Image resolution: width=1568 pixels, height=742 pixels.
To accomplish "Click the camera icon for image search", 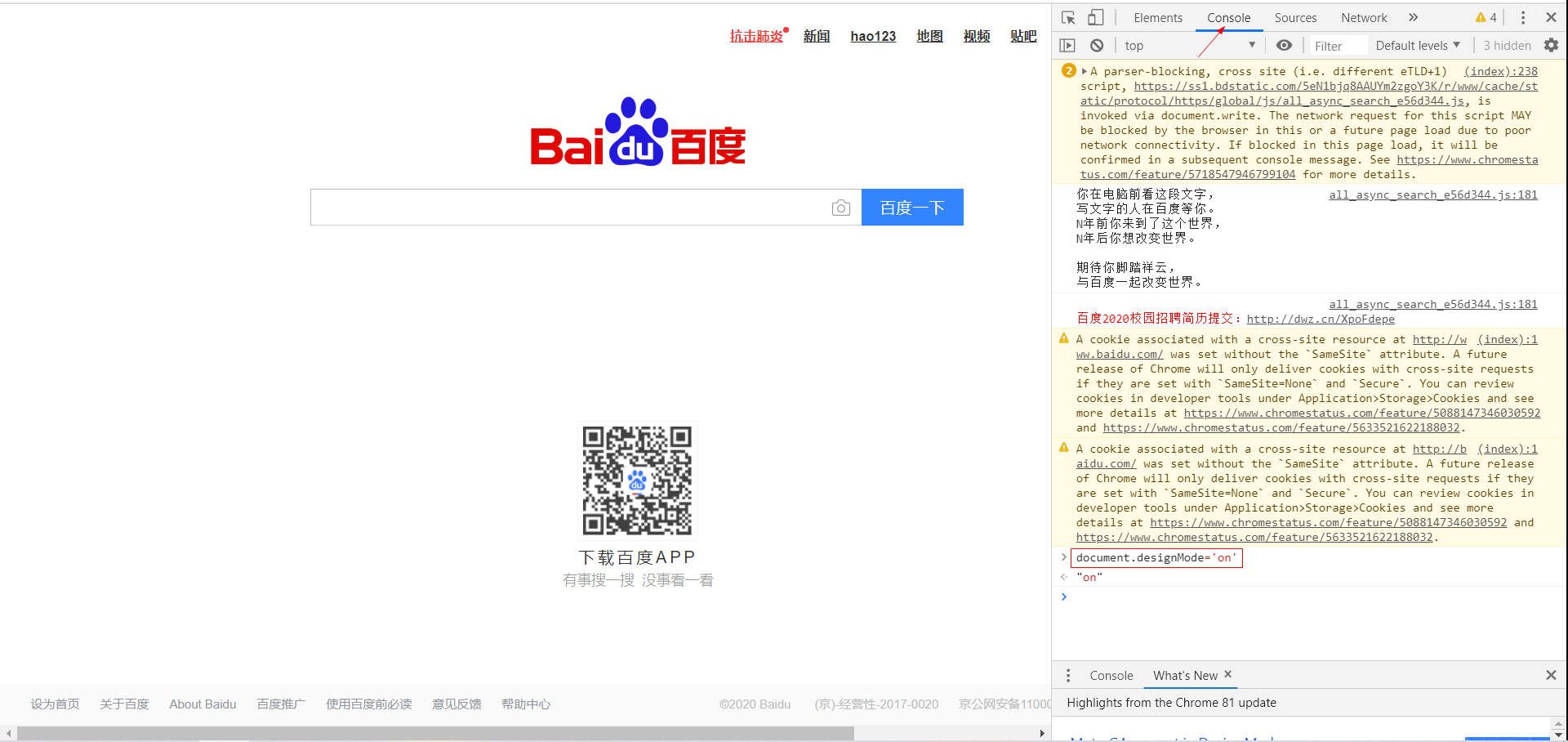I will (841, 208).
